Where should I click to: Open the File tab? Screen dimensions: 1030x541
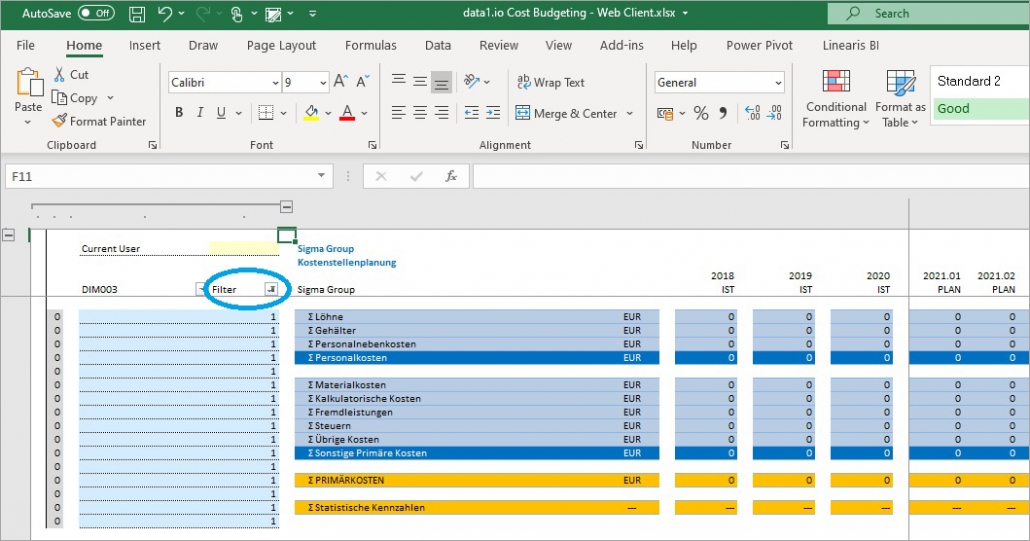(26, 45)
